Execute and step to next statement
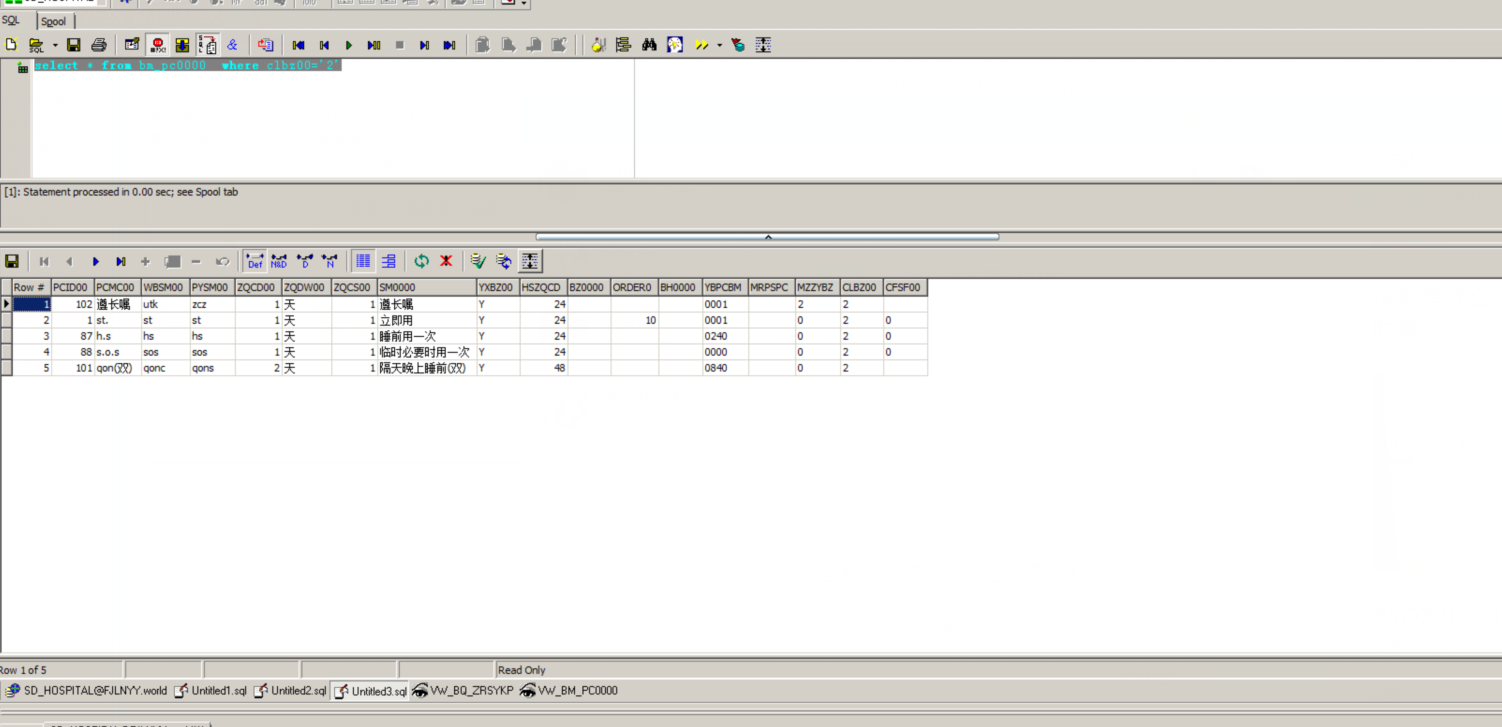Image resolution: width=1502 pixels, height=727 pixels. (x=374, y=45)
